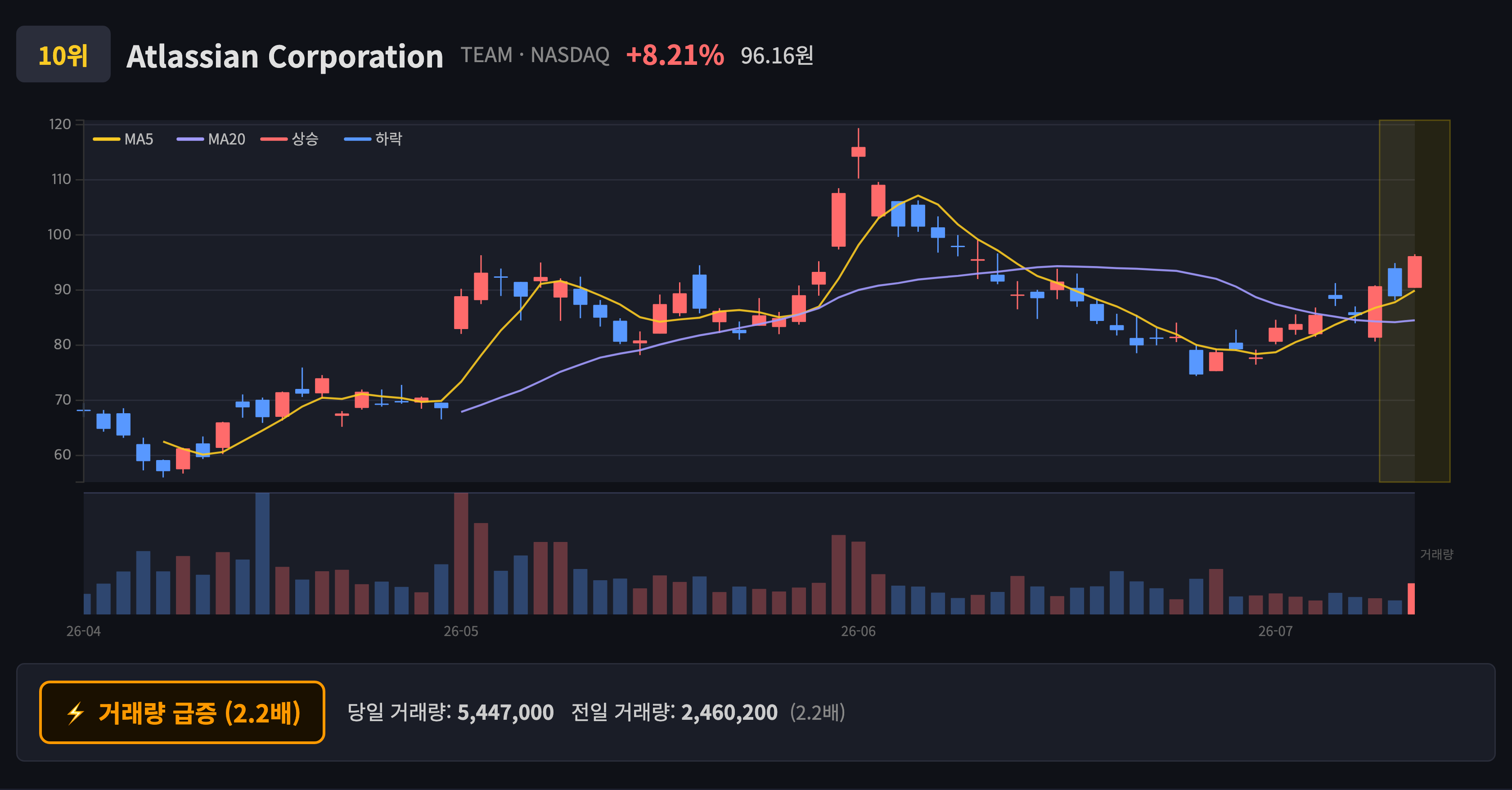
Task: Click the 120 y-axis label
Action: pos(60,124)
